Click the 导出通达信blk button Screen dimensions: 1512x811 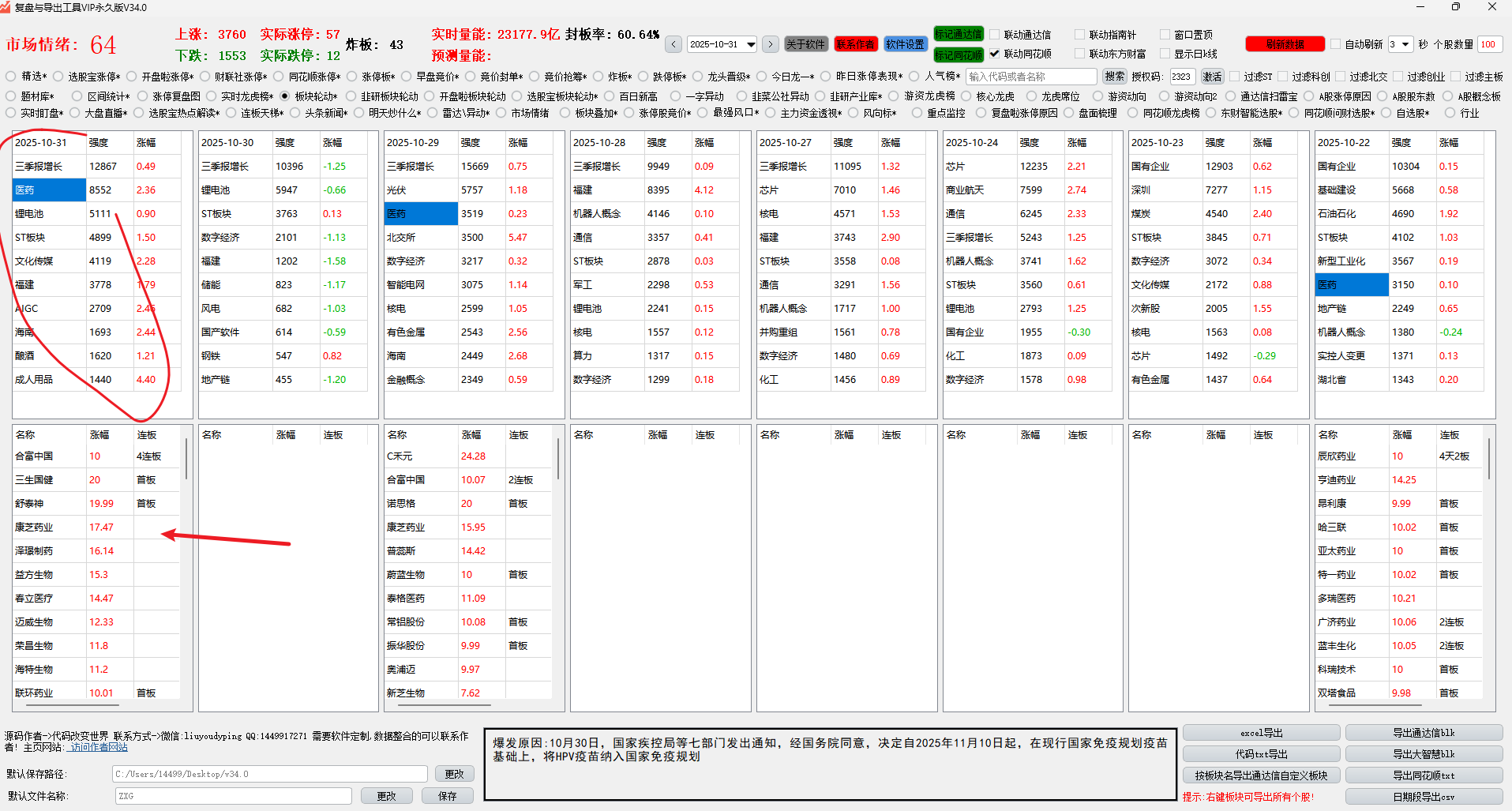tap(1424, 733)
